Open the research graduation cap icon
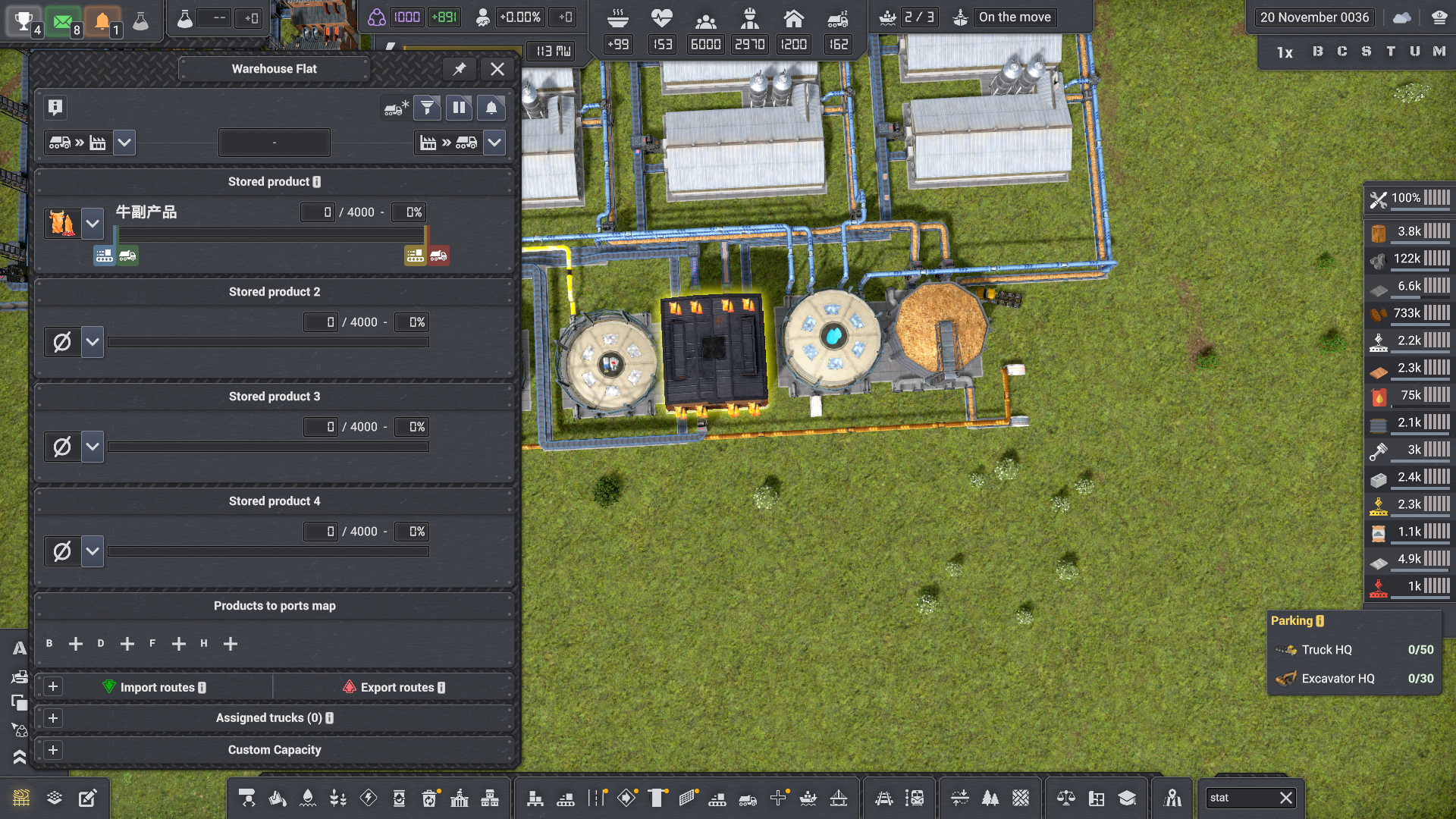 point(1127,798)
